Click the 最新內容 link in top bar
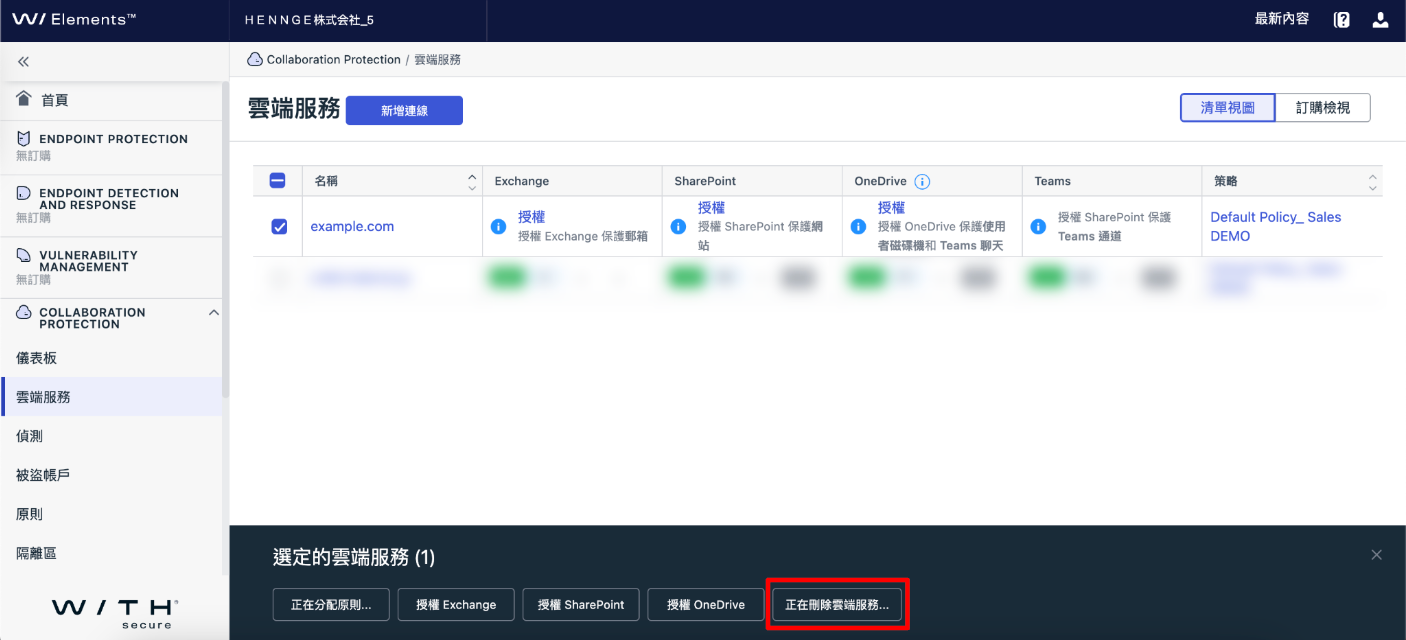The image size is (1406, 640). (1282, 19)
